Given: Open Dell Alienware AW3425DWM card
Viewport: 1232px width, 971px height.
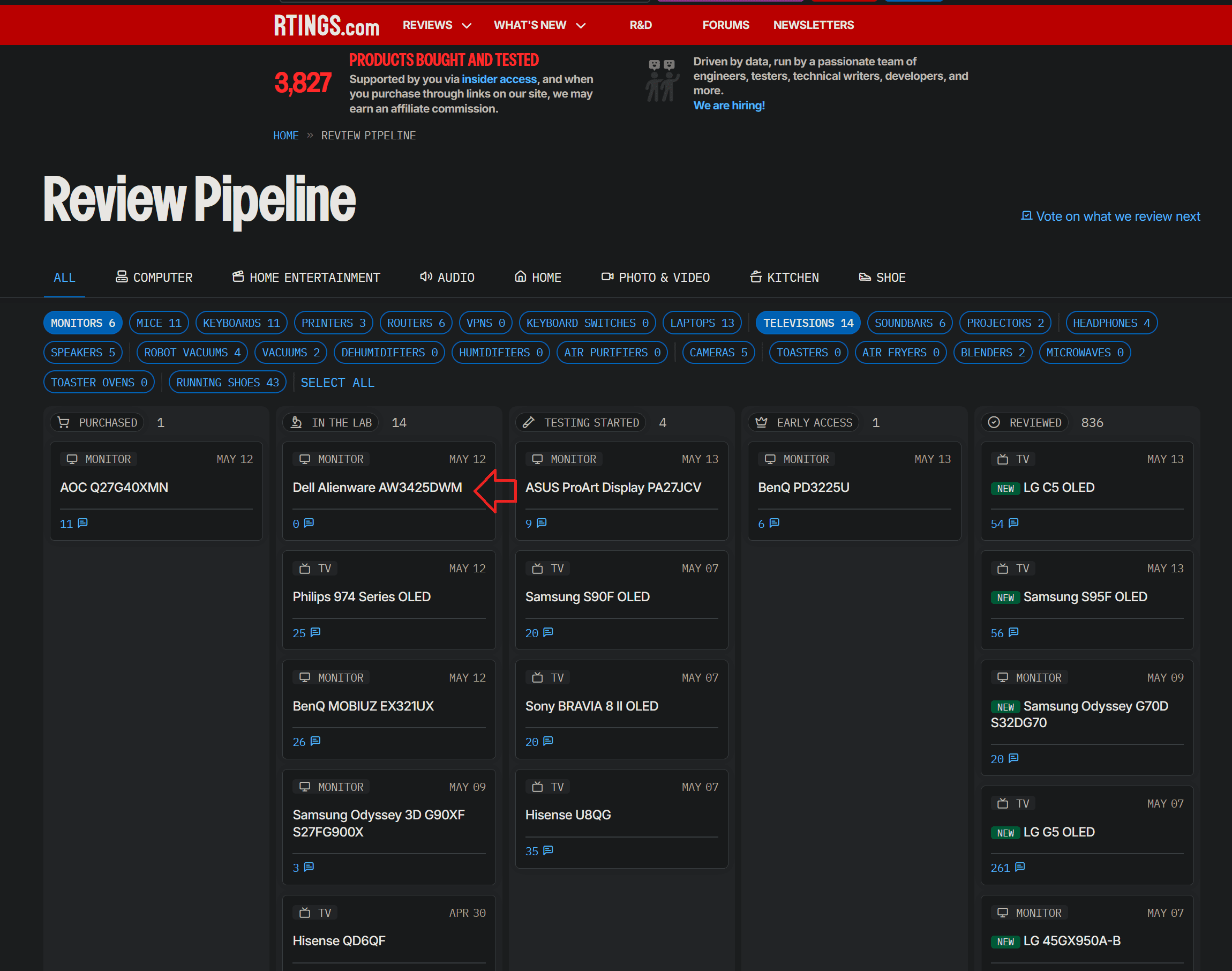Looking at the screenshot, I should pyautogui.click(x=377, y=487).
